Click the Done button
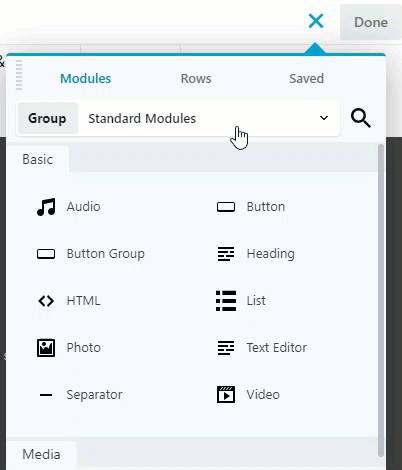Image resolution: width=402 pixels, height=470 pixels. [x=371, y=22]
